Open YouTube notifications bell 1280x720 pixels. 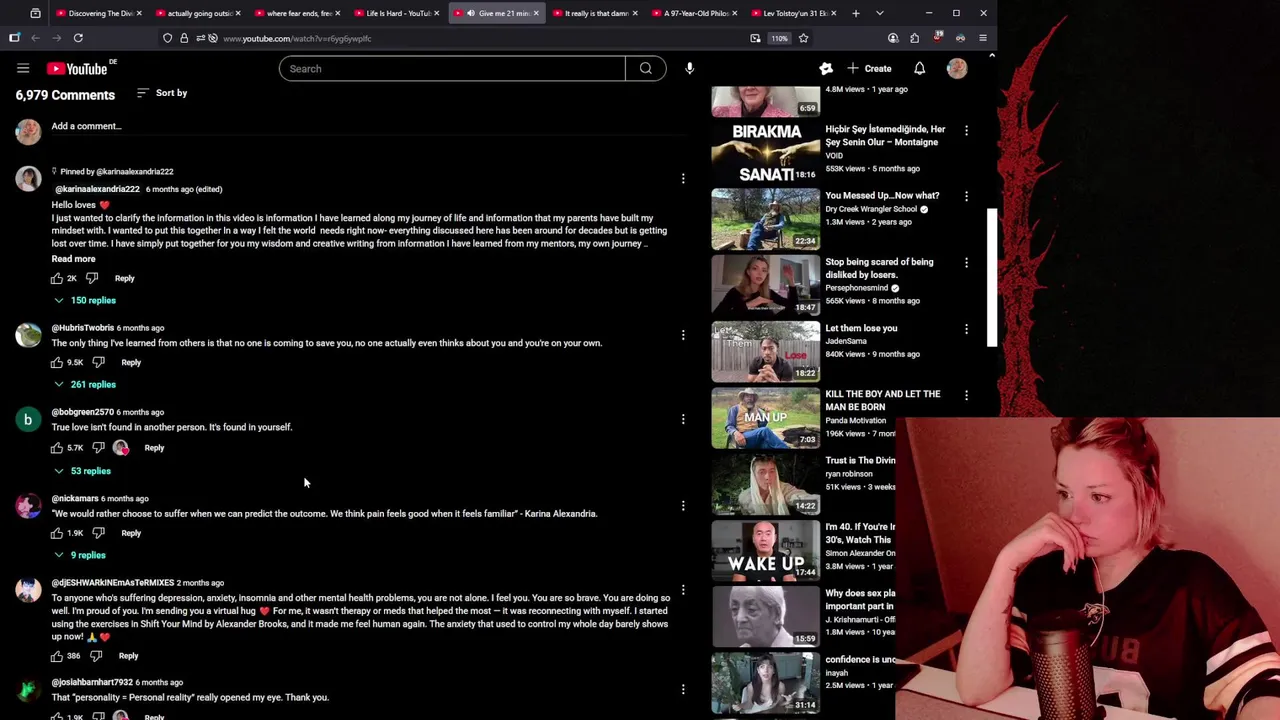click(919, 68)
